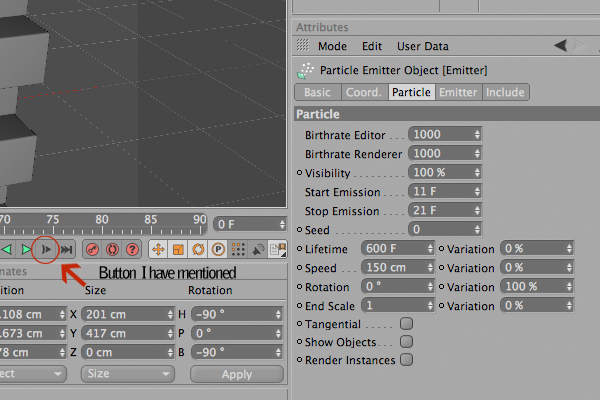Click the green Play Forwards button
Screen dimensions: 600x400
pos(26,250)
